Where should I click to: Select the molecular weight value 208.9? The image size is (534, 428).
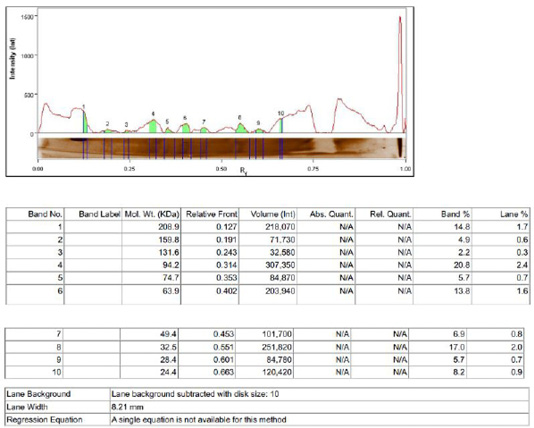169,227
